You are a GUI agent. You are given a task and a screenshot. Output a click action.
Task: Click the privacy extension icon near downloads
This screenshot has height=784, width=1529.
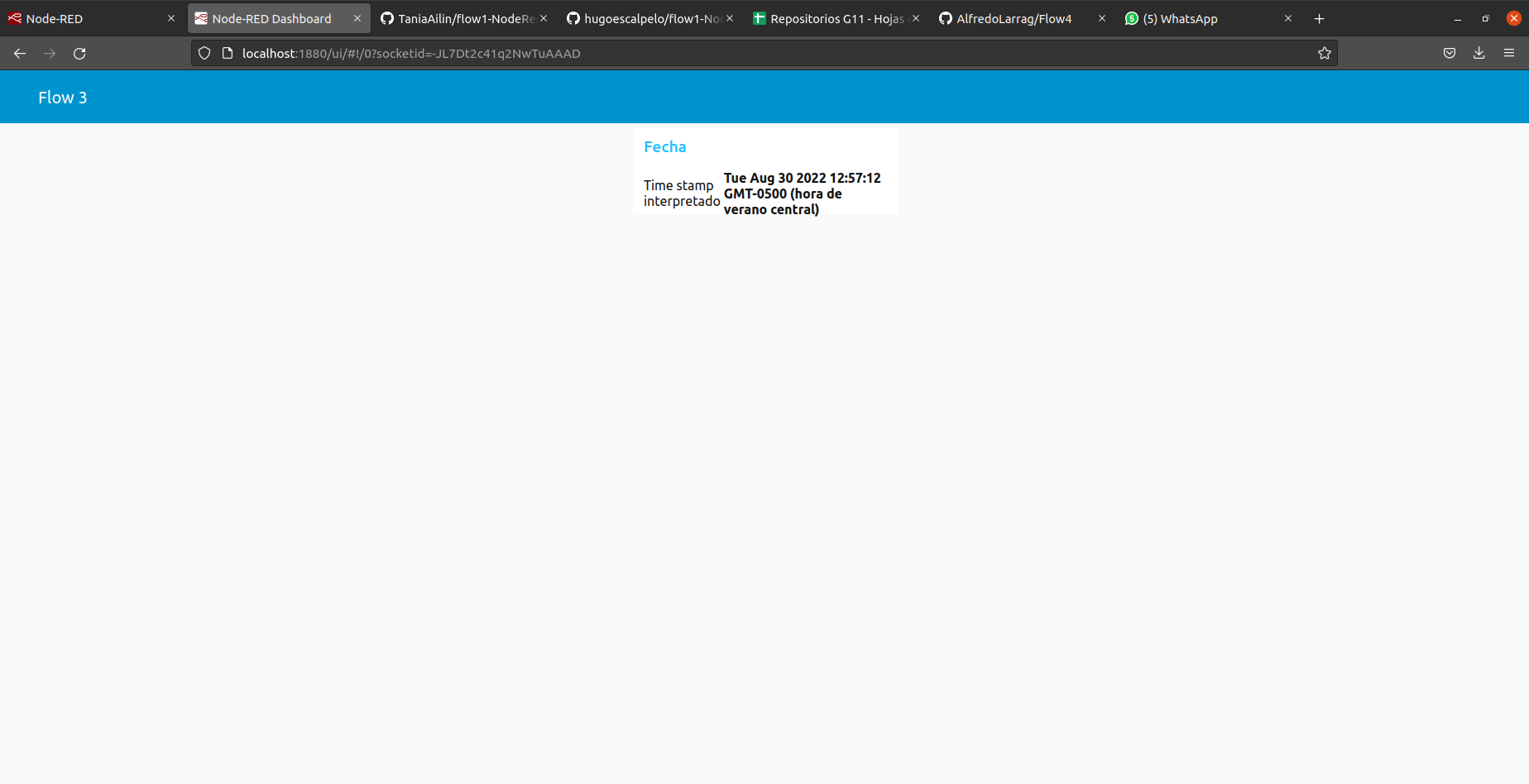click(1449, 53)
